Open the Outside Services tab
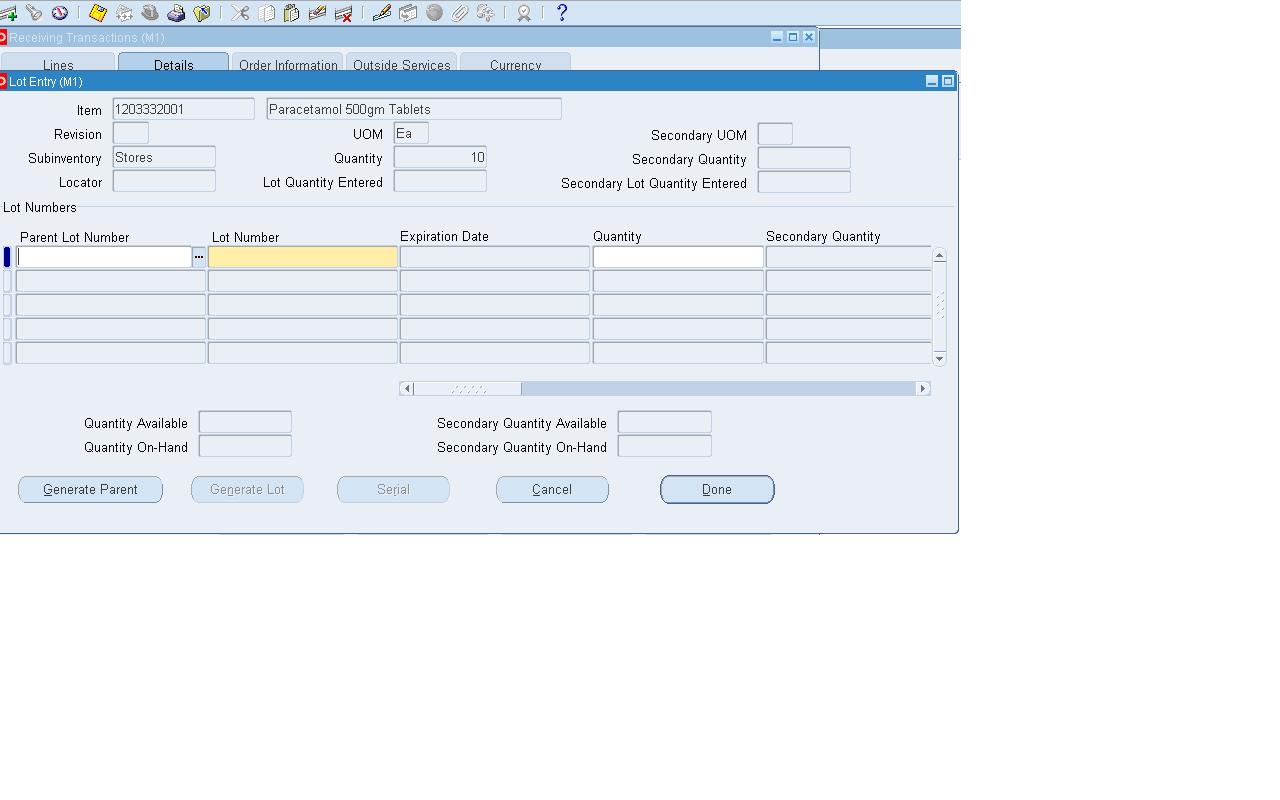 coord(402,64)
